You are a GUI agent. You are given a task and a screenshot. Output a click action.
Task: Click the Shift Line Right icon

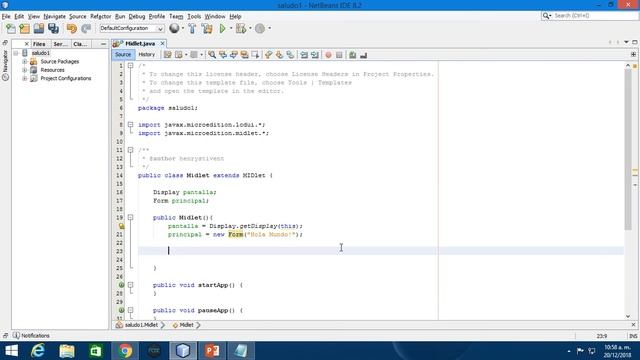[x=315, y=55]
